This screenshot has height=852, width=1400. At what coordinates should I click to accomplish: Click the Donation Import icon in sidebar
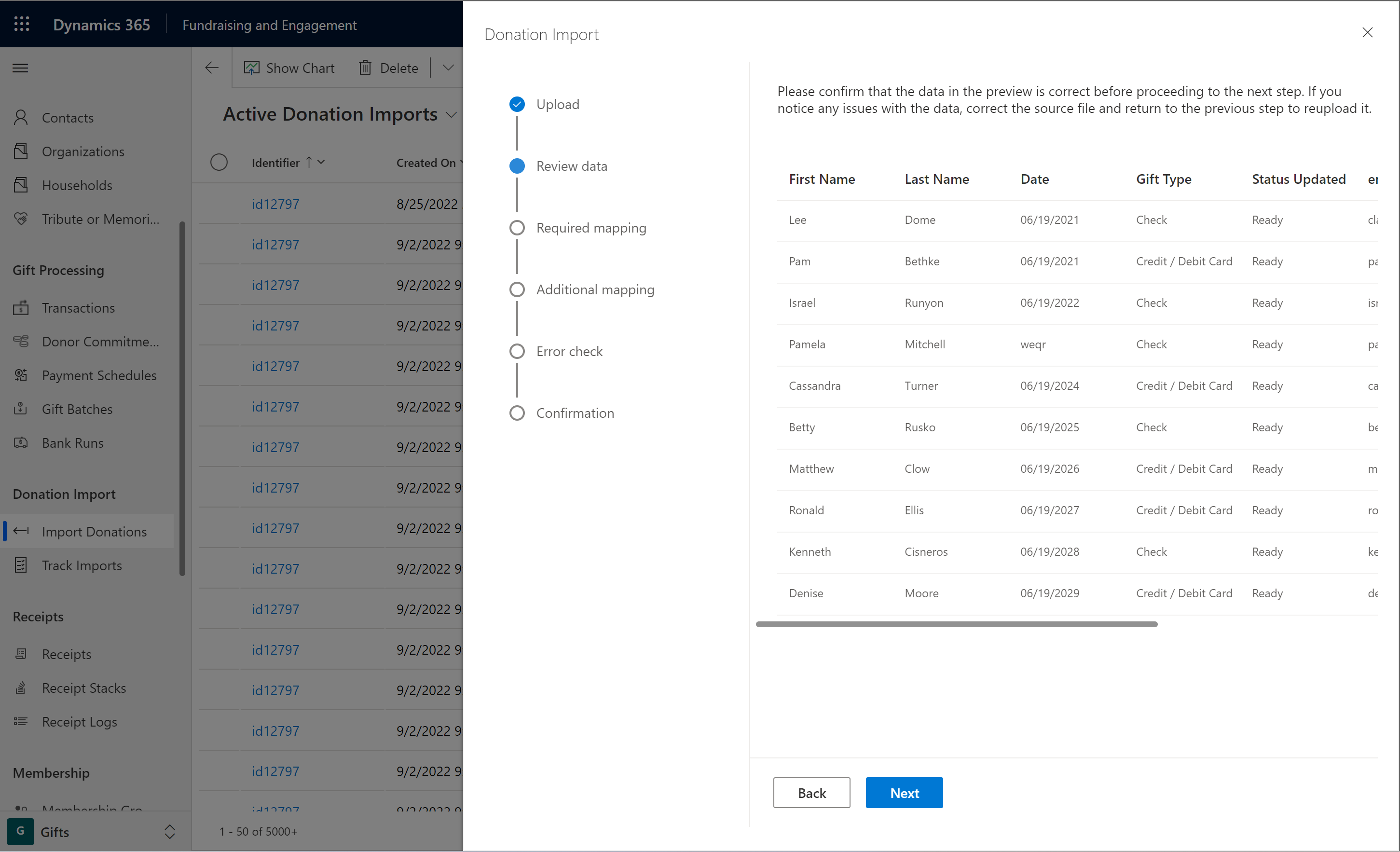pyautogui.click(x=22, y=531)
